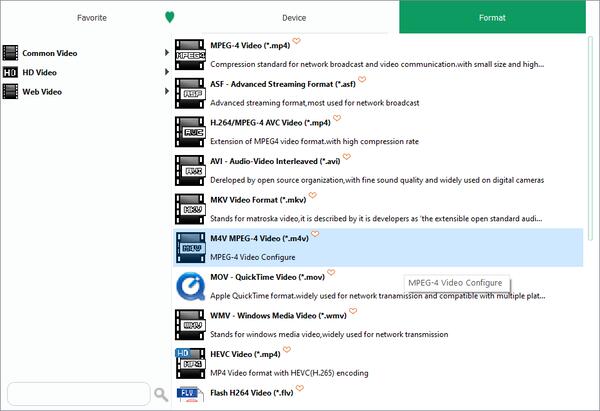
Task: Click the ASF format film strip icon
Action: tap(190, 93)
